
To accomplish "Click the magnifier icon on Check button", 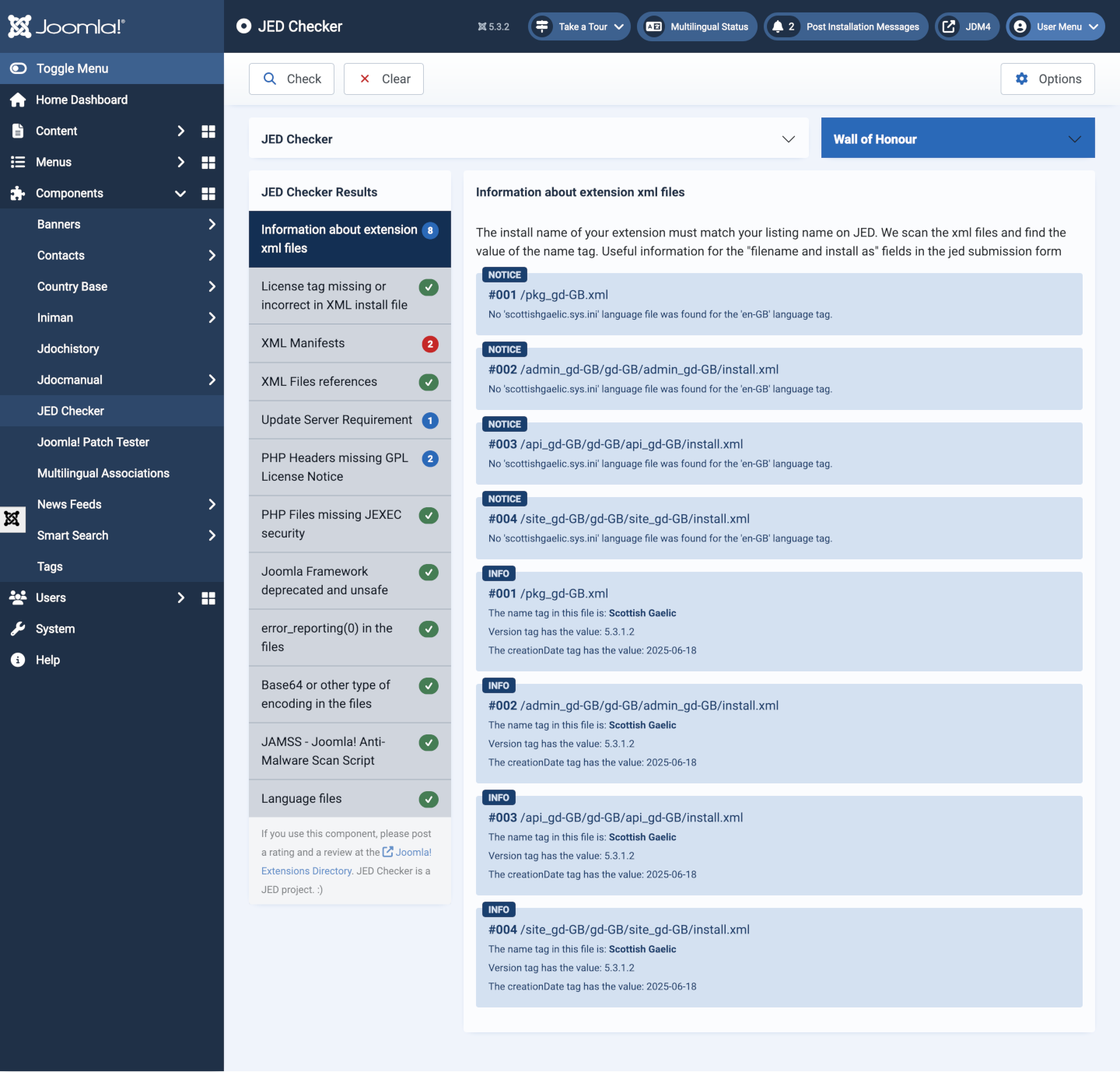I will coord(270,79).
